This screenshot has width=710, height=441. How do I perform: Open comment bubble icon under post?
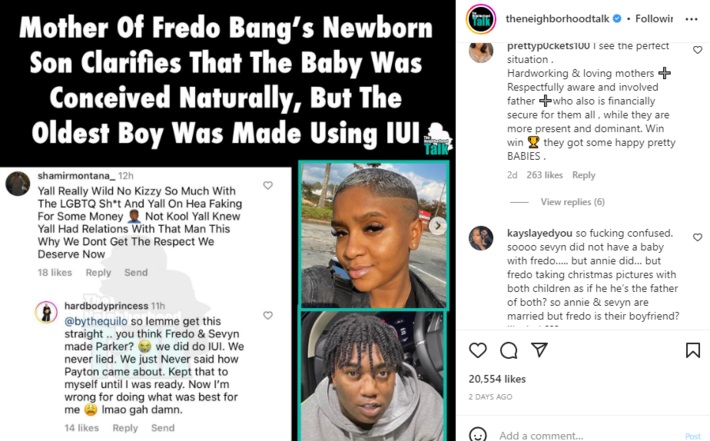[x=509, y=350]
